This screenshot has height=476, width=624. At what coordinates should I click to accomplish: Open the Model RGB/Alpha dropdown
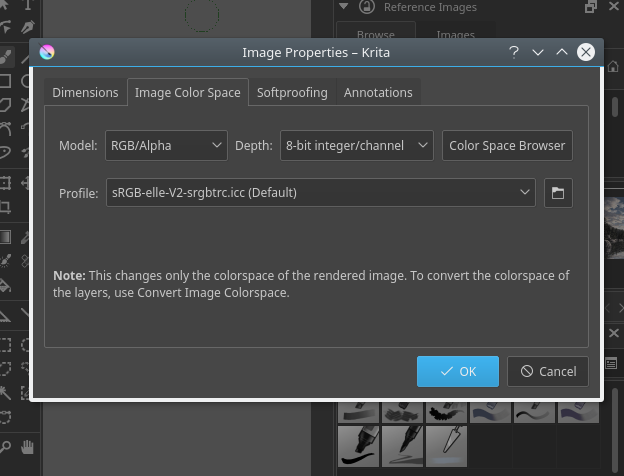(166, 146)
